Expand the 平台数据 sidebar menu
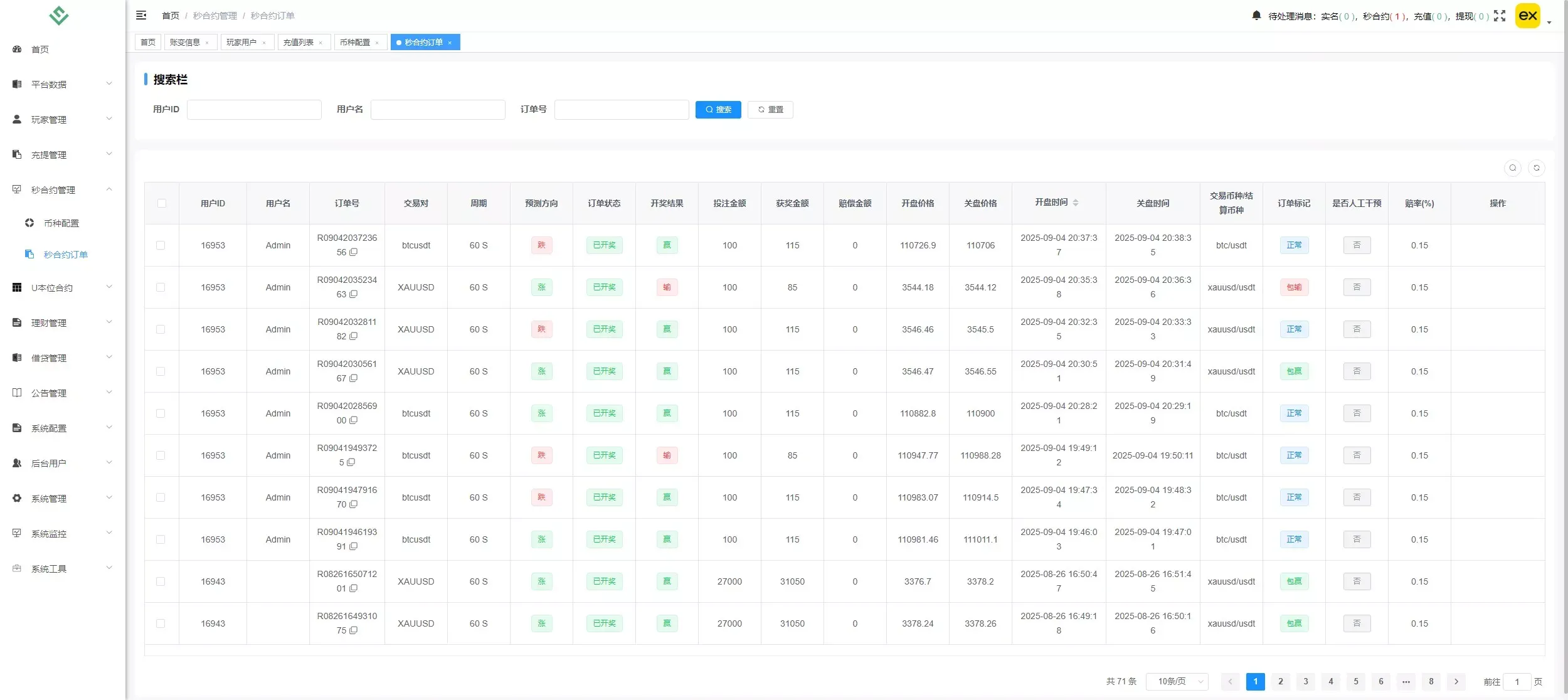This screenshot has height=700, width=1568. [63, 84]
